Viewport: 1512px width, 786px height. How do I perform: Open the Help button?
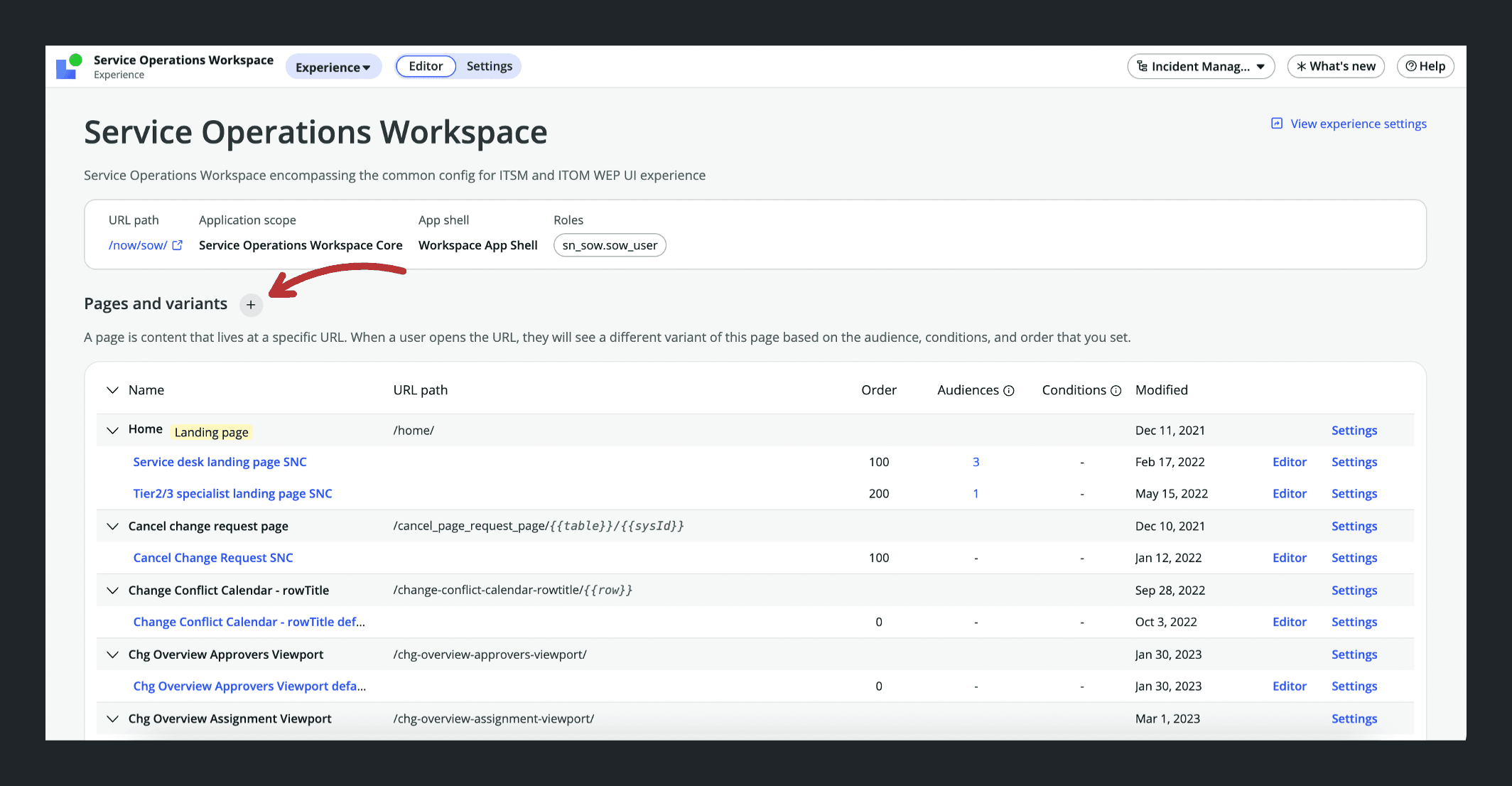click(x=1425, y=67)
